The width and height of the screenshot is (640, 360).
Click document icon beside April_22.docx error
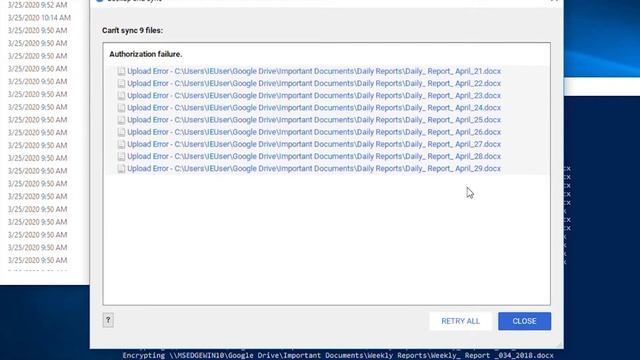(x=121, y=83)
